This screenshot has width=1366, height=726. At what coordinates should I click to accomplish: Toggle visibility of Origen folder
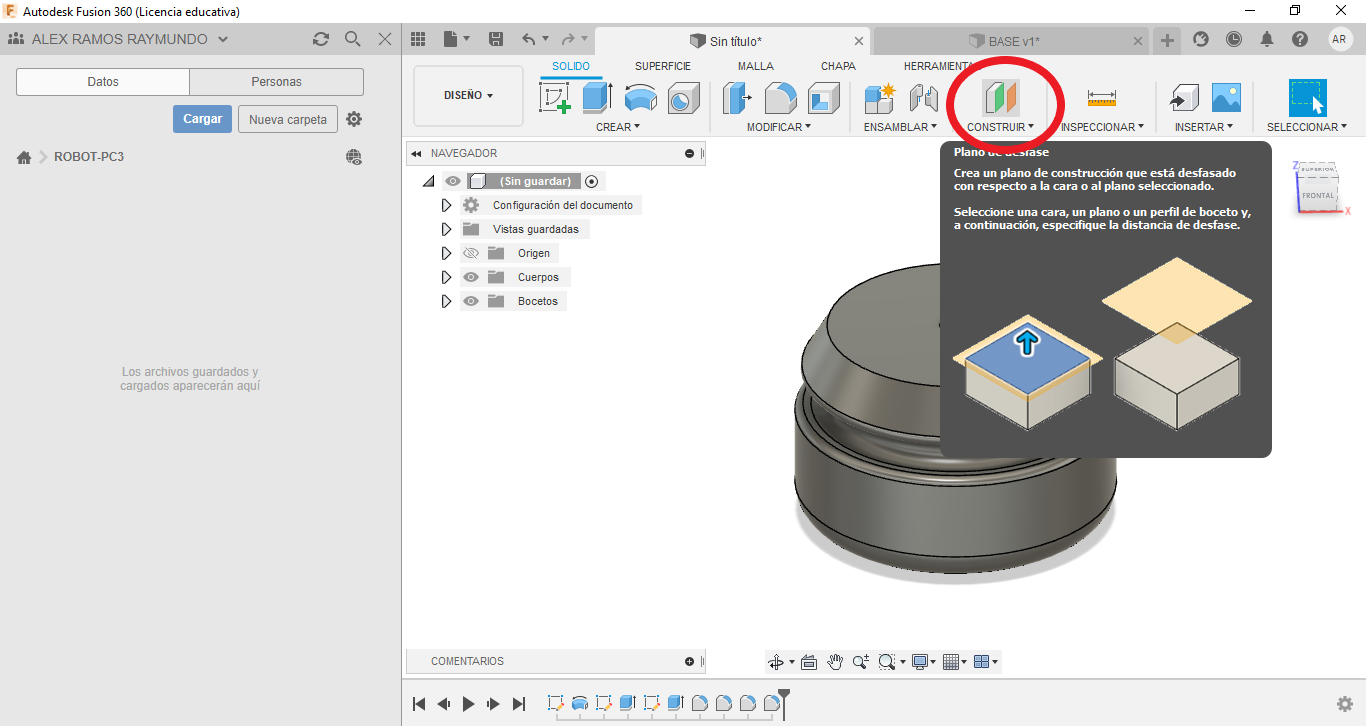[x=471, y=253]
